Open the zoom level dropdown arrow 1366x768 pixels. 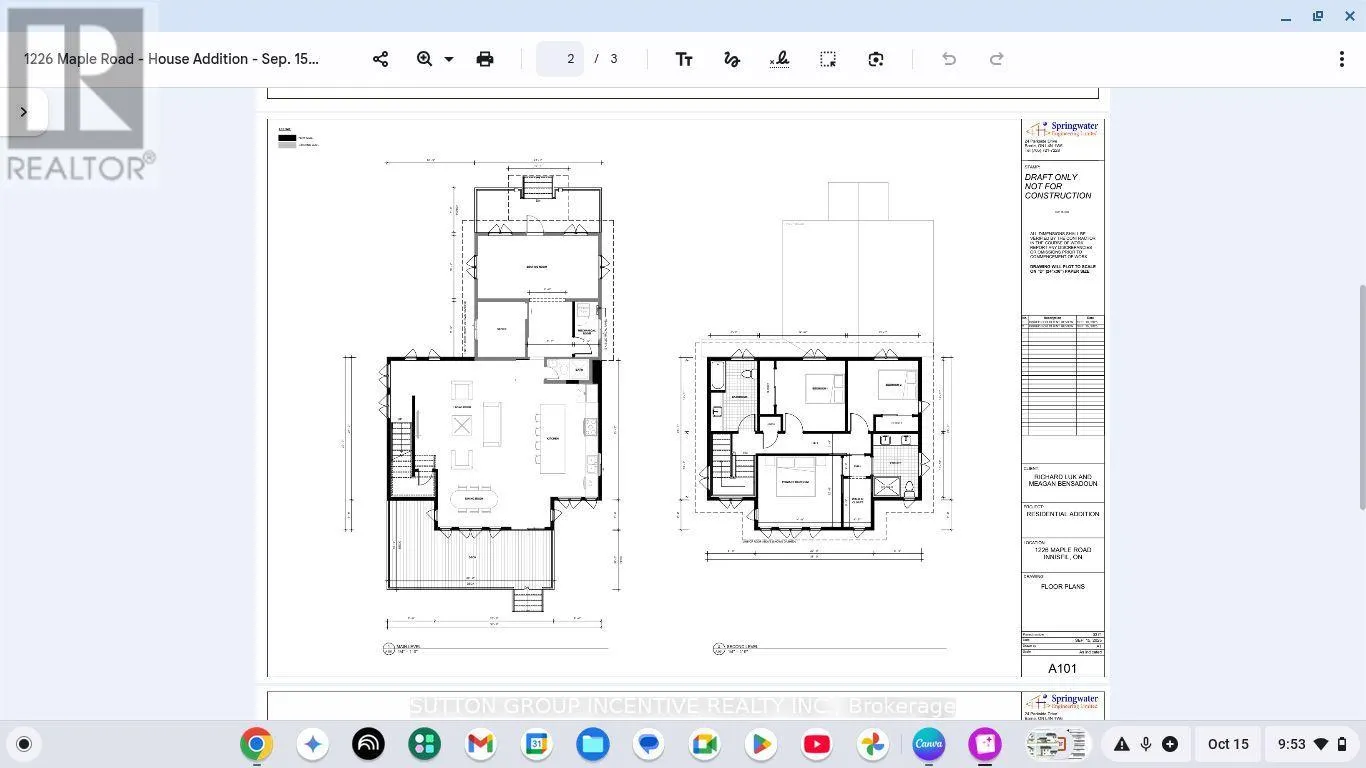pyautogui.click(x=449, y=59)
